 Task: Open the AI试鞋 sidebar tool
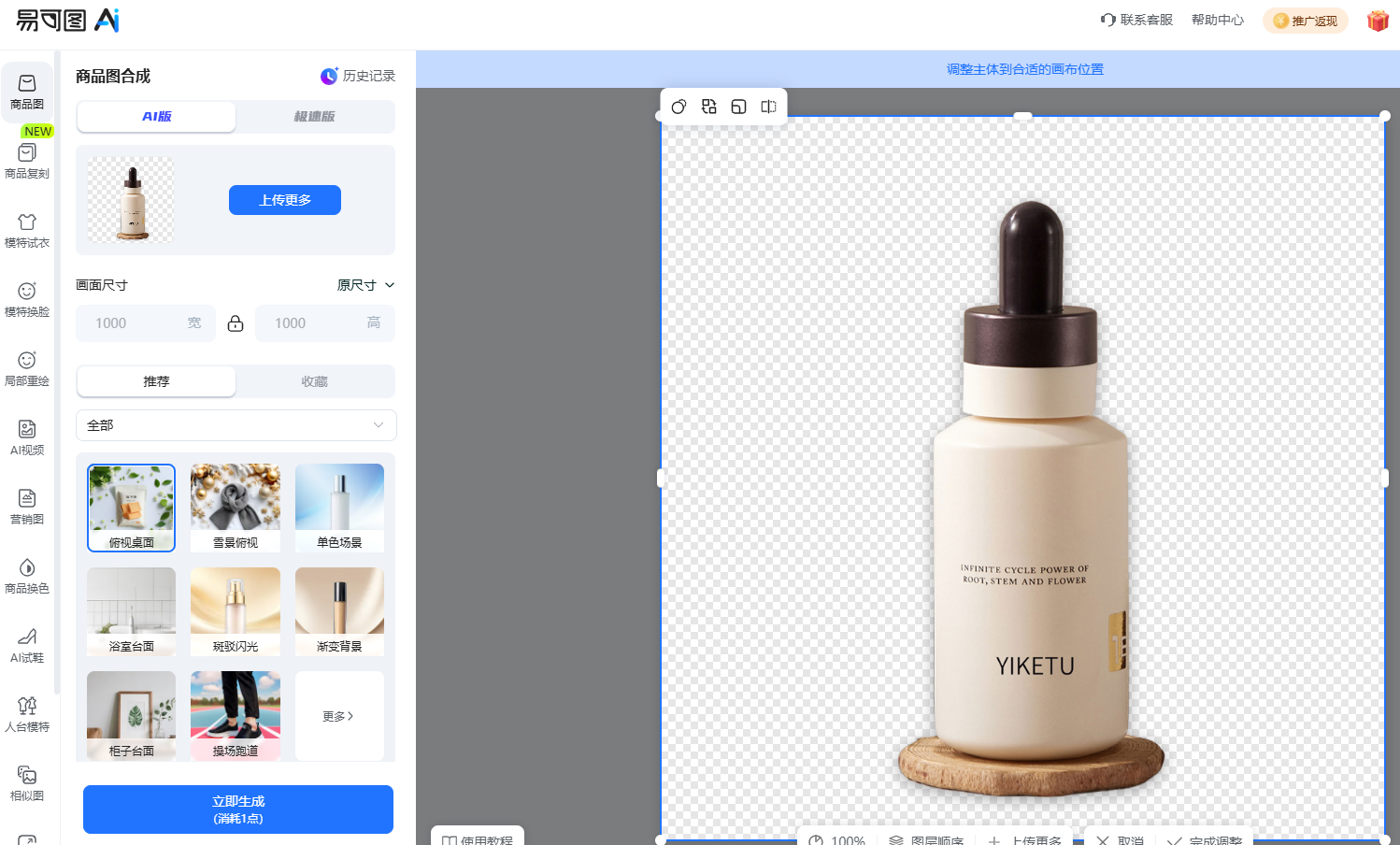point(27,645)
